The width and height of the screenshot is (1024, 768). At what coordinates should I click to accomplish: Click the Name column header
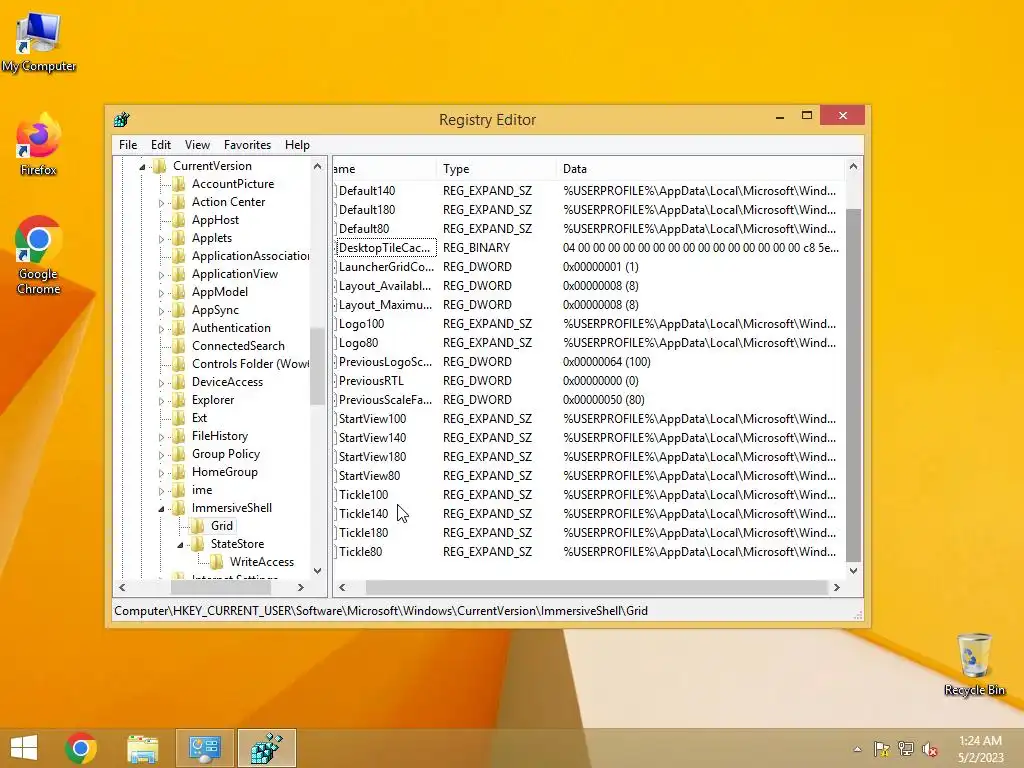[385, 168]
